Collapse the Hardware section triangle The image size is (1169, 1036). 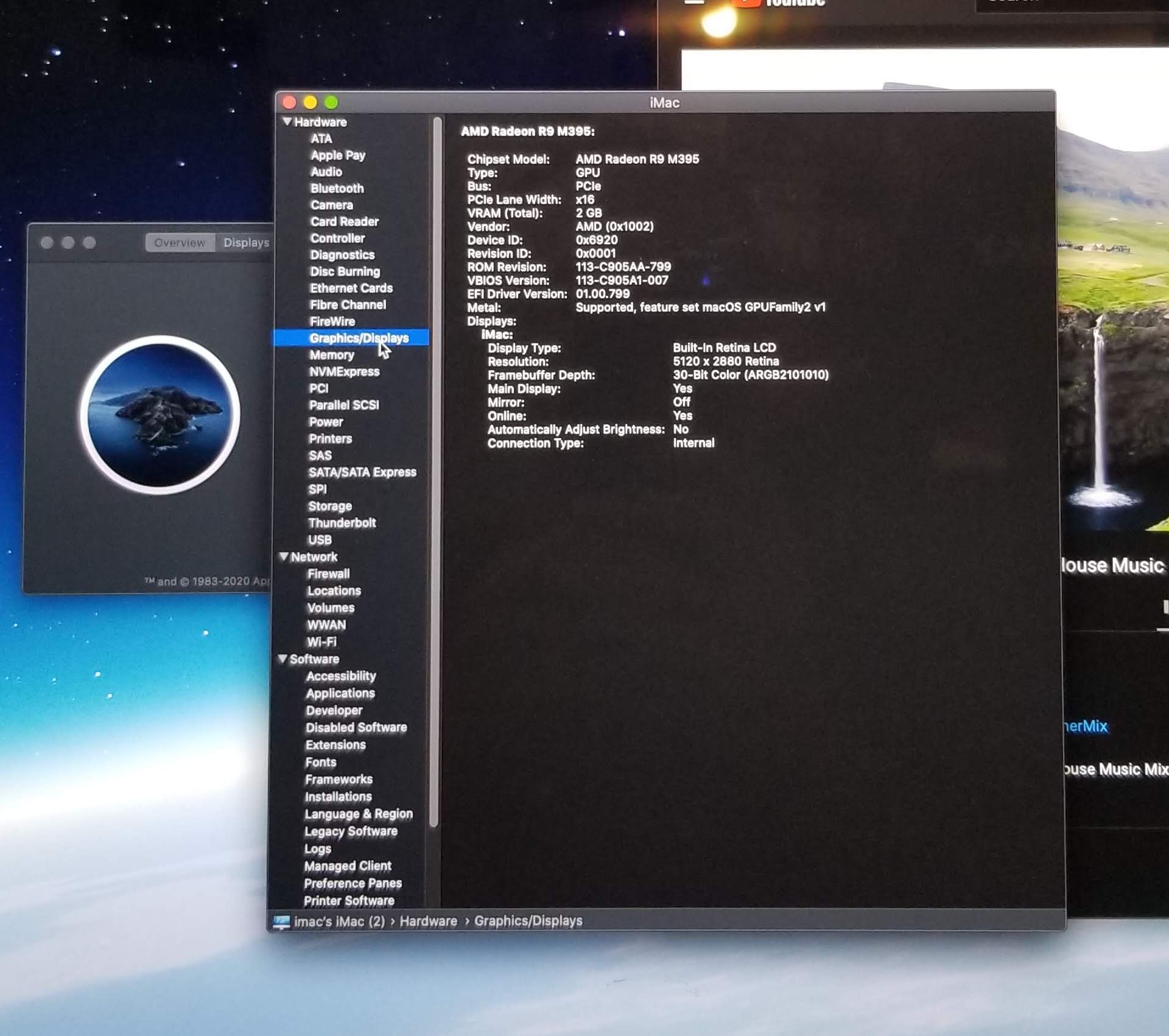point(287,122)
